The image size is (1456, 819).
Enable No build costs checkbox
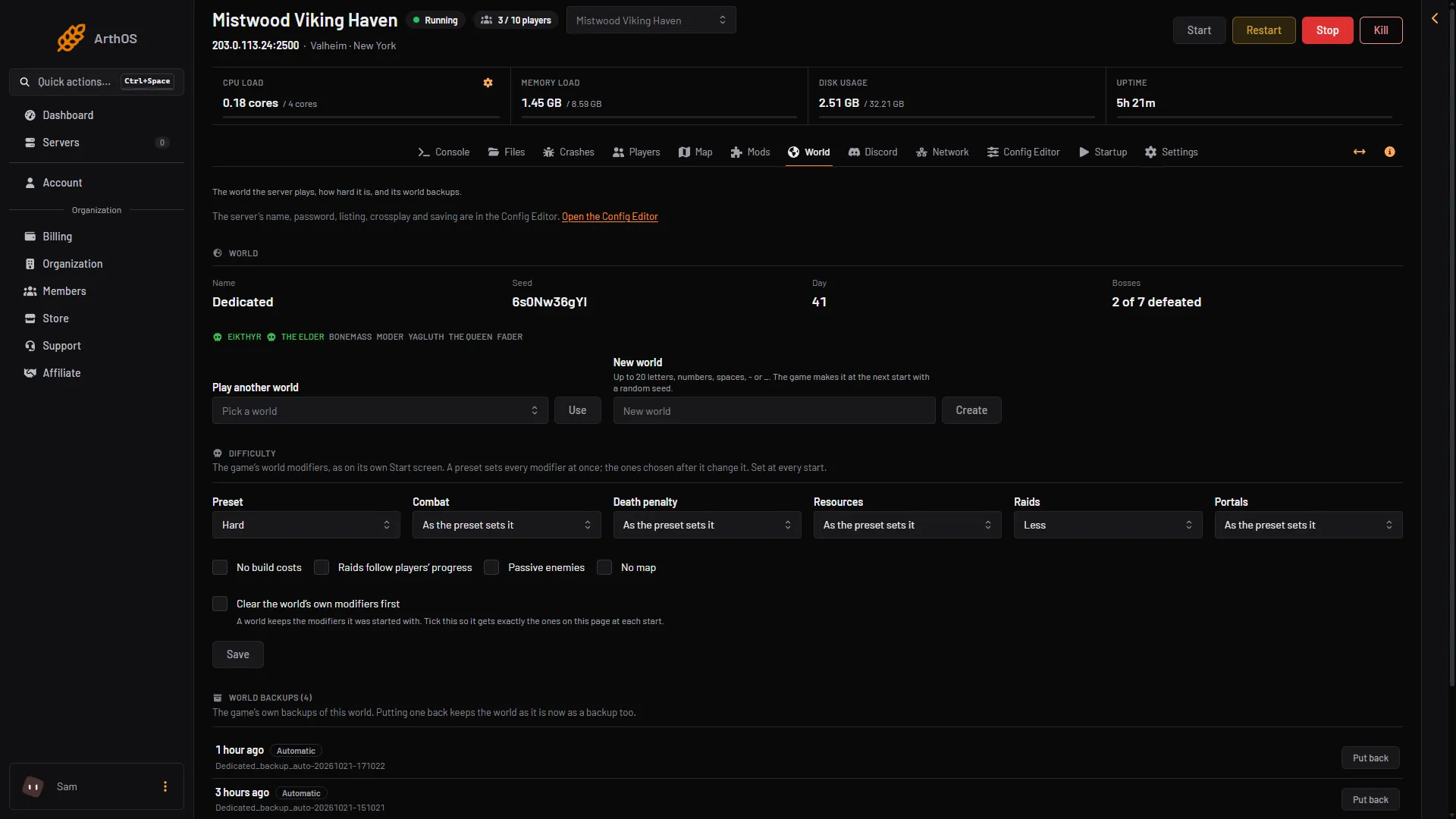pyautogui.click(x=220, y=567)
